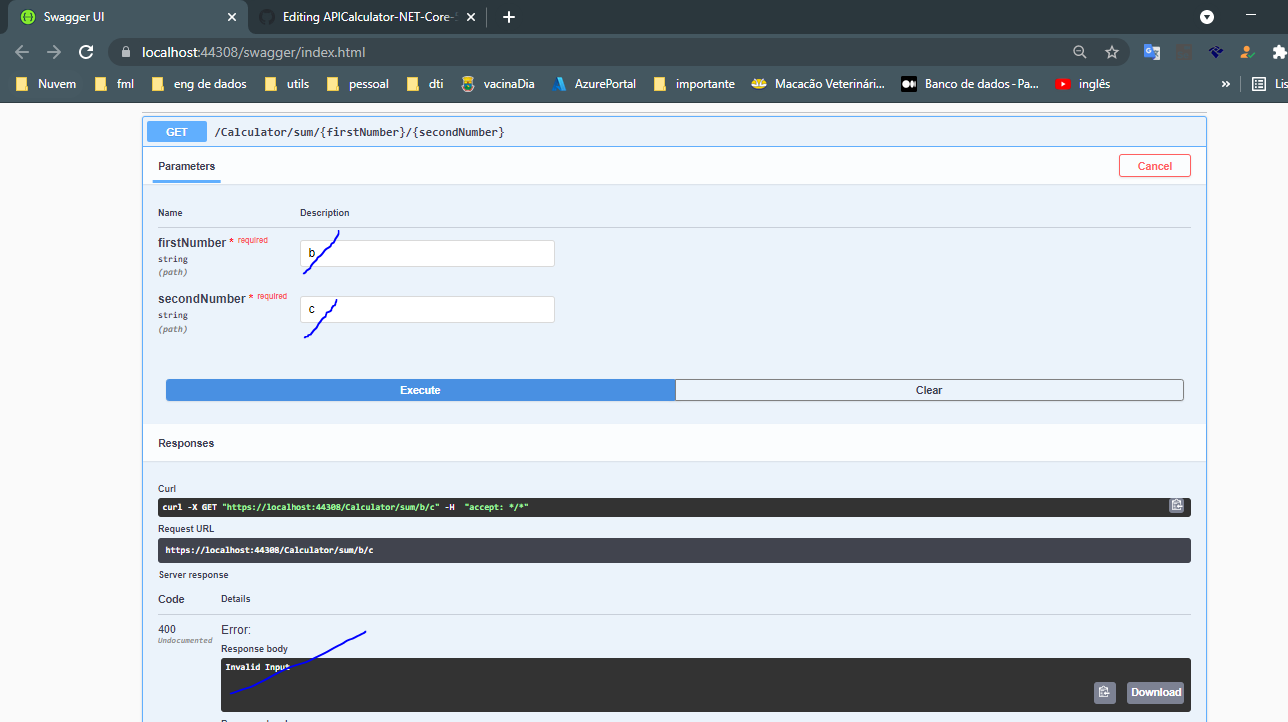The height and width of the screenshot is (722, 1288).
Task: Click the padlock site info icon
Action: click(125, 52)
